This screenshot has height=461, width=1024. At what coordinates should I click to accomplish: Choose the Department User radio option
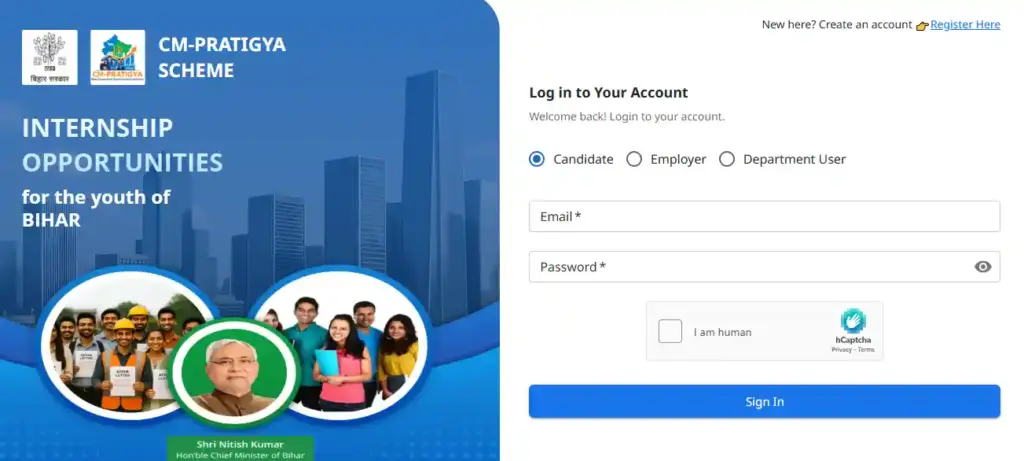pos(727,159)
